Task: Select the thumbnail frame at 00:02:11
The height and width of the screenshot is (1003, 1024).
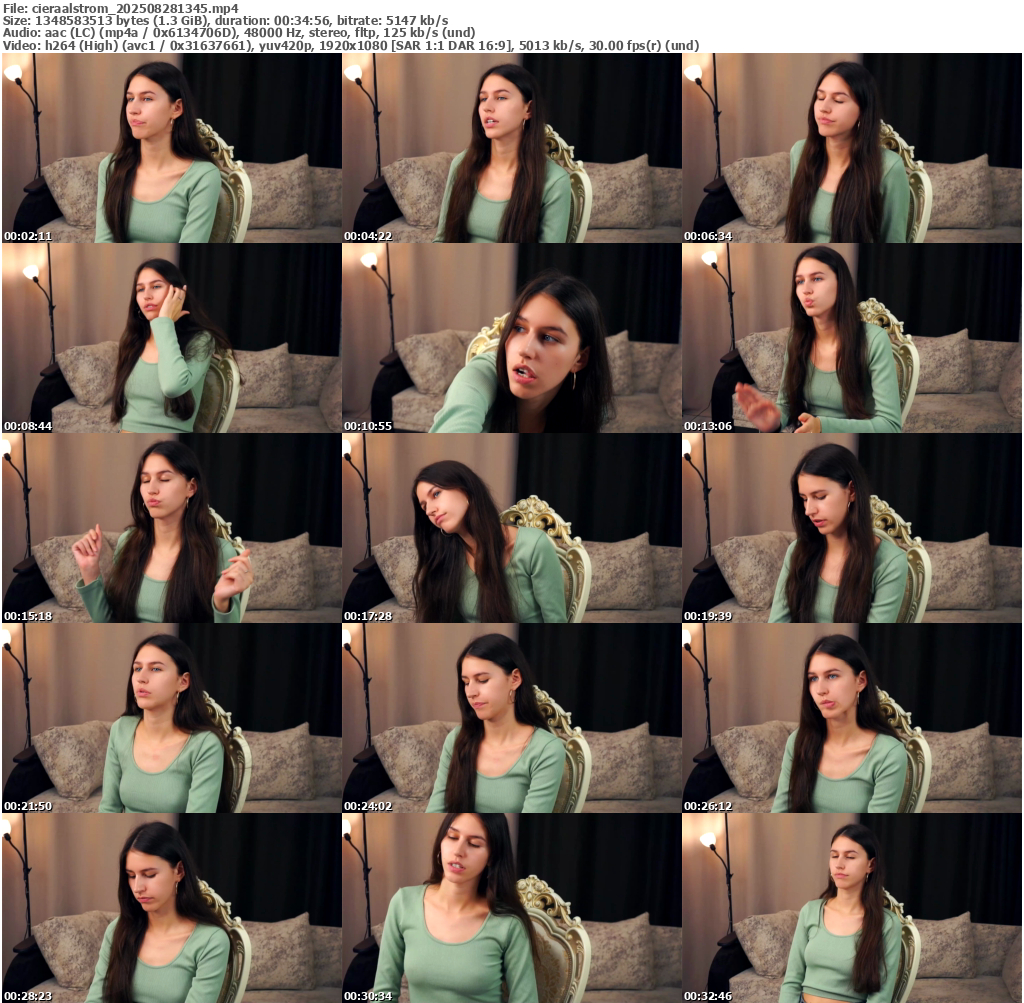Action: (172, 148)
